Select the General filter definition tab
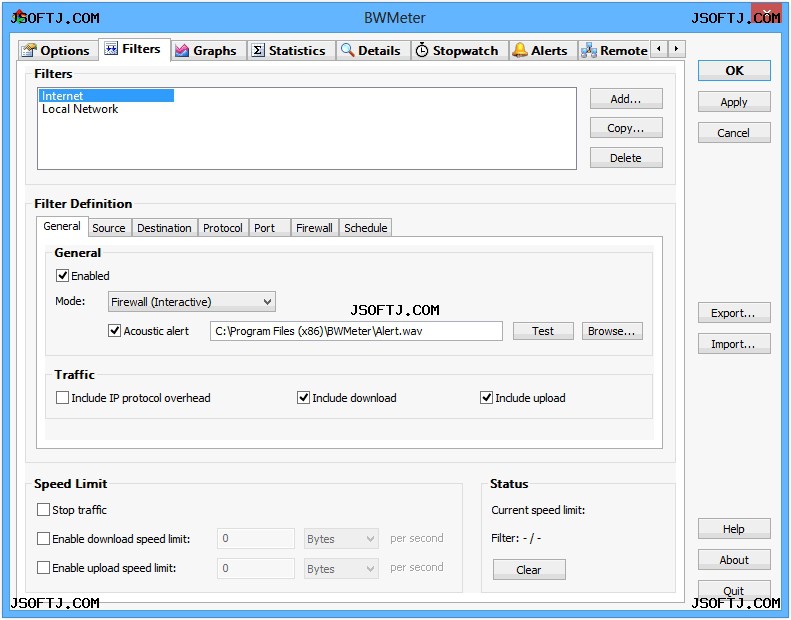The width and height of the screenshot is (791, 620). pos(62,227)
